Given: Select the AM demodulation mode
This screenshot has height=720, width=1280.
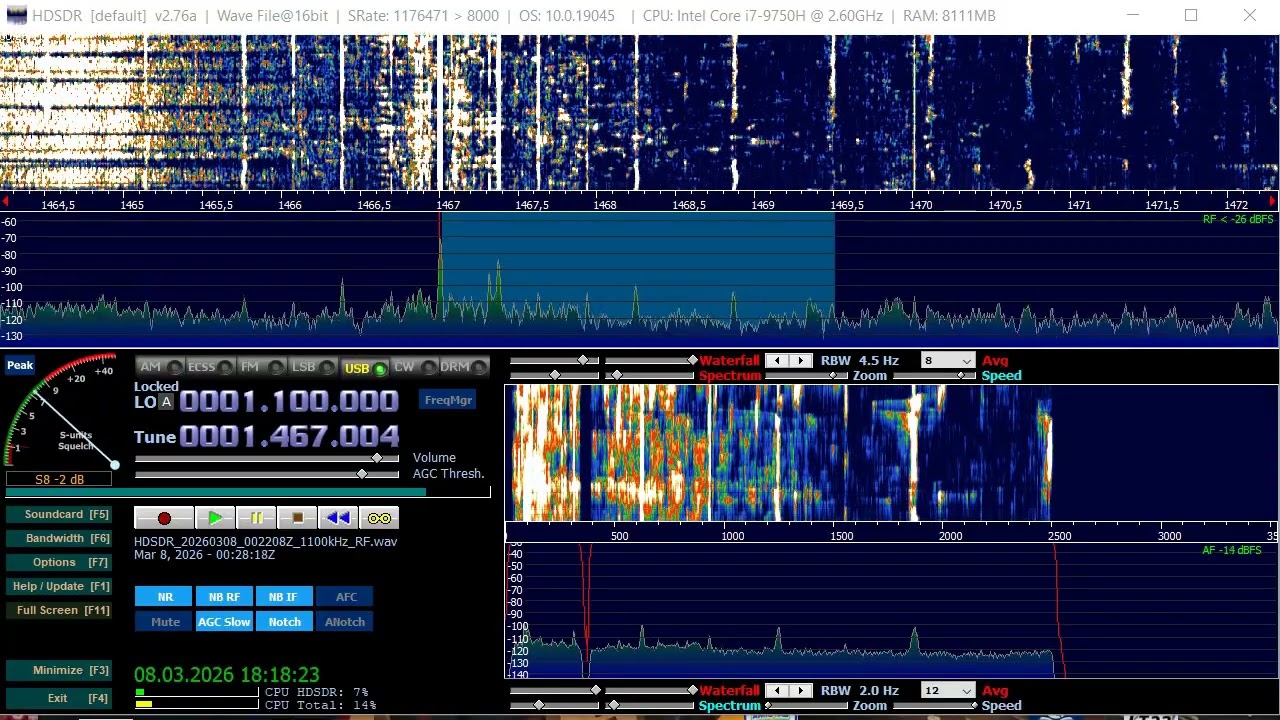Looking at the screenshot, I should coord(160,367).
